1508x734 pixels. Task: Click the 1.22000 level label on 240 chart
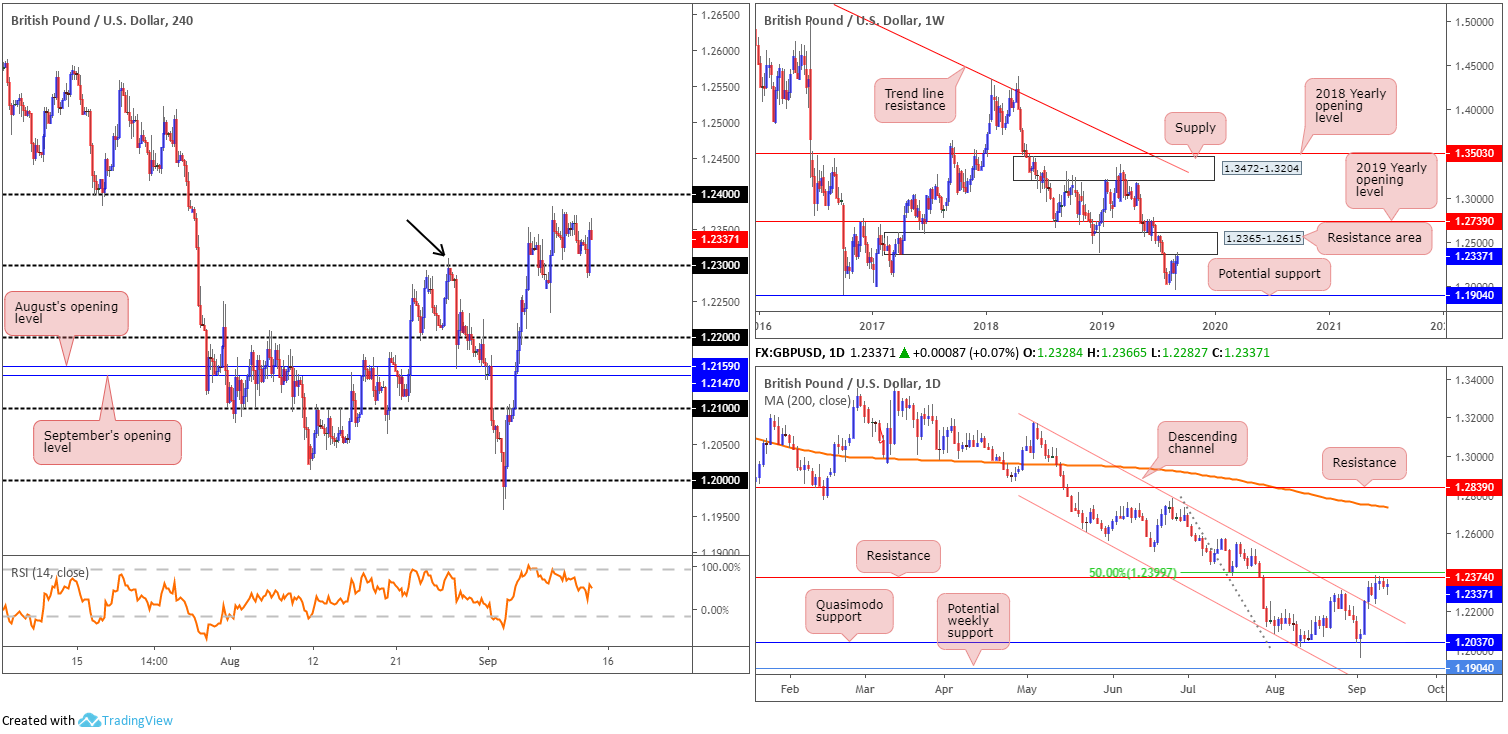722,337
